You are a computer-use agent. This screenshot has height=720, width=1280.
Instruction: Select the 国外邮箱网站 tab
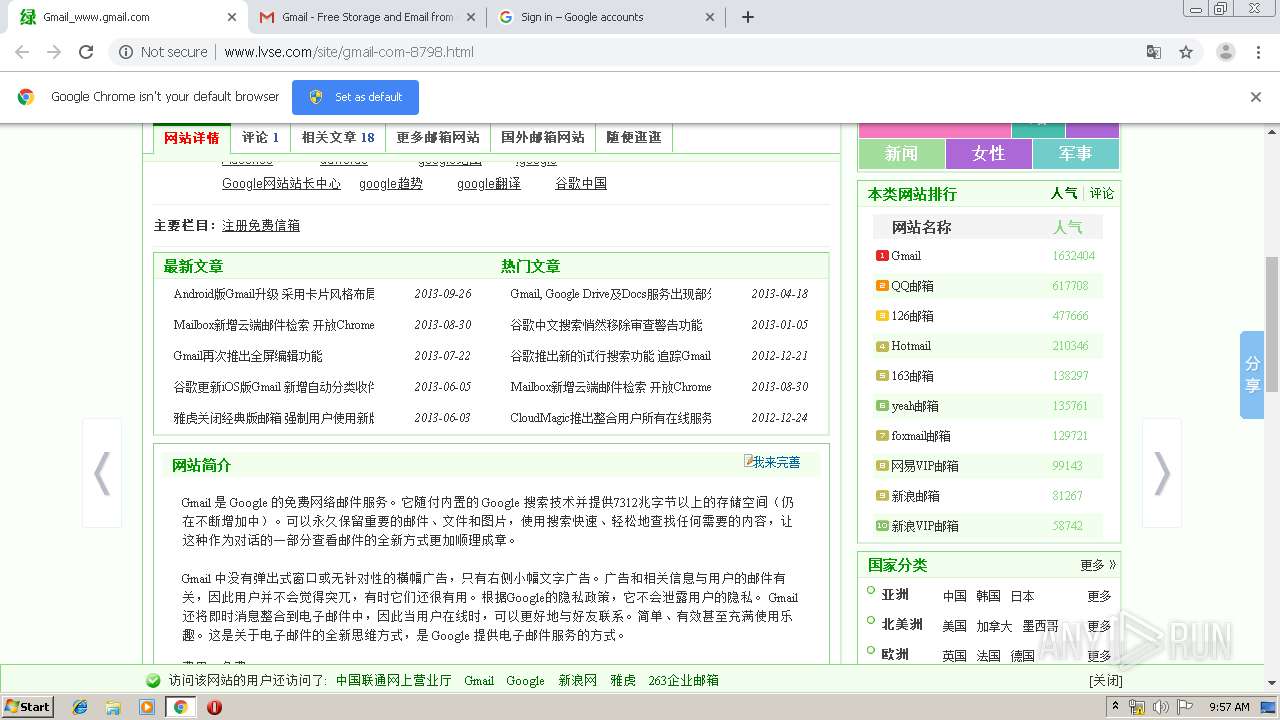(542, 138)
